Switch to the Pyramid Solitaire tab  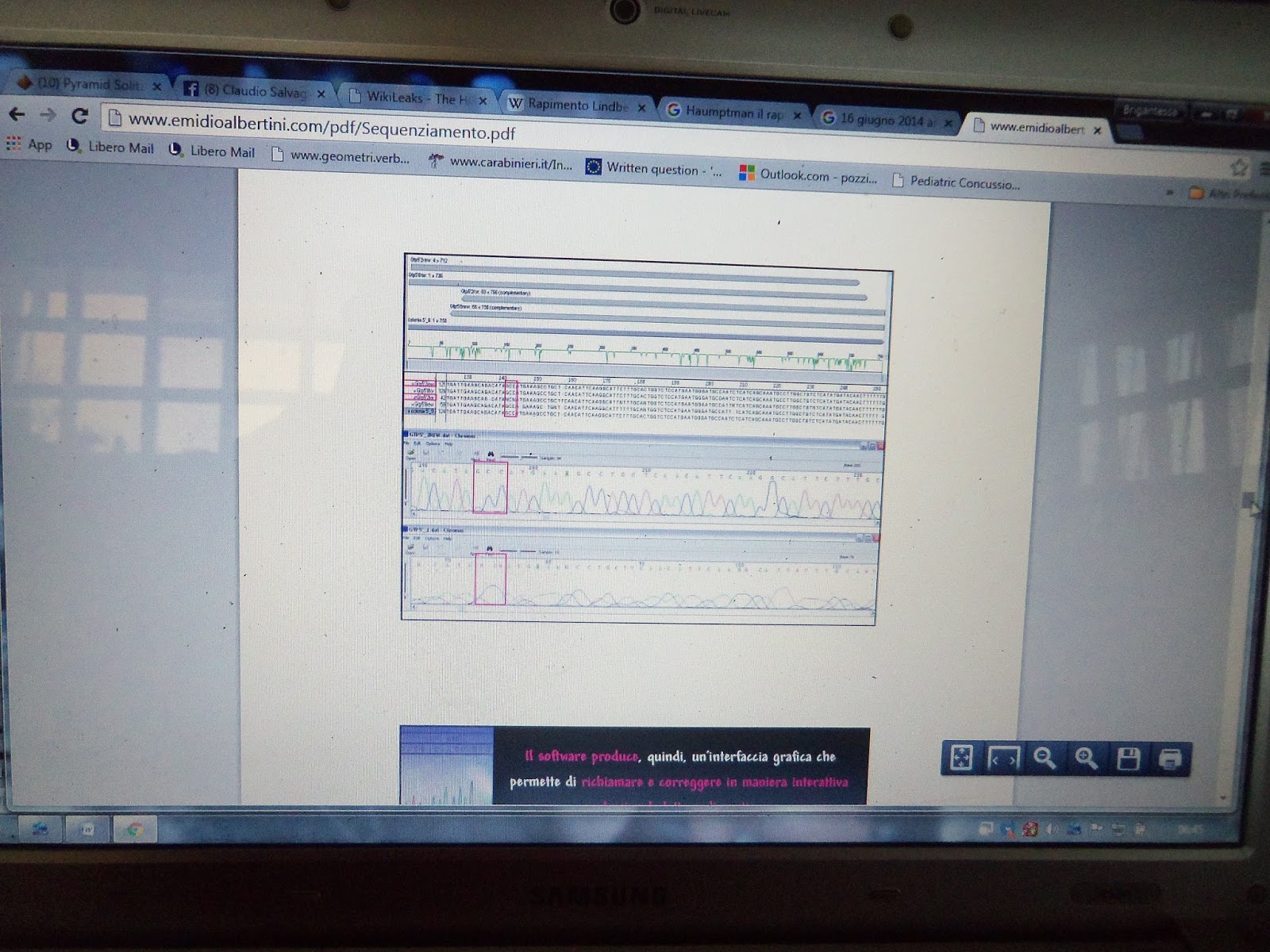89,84
